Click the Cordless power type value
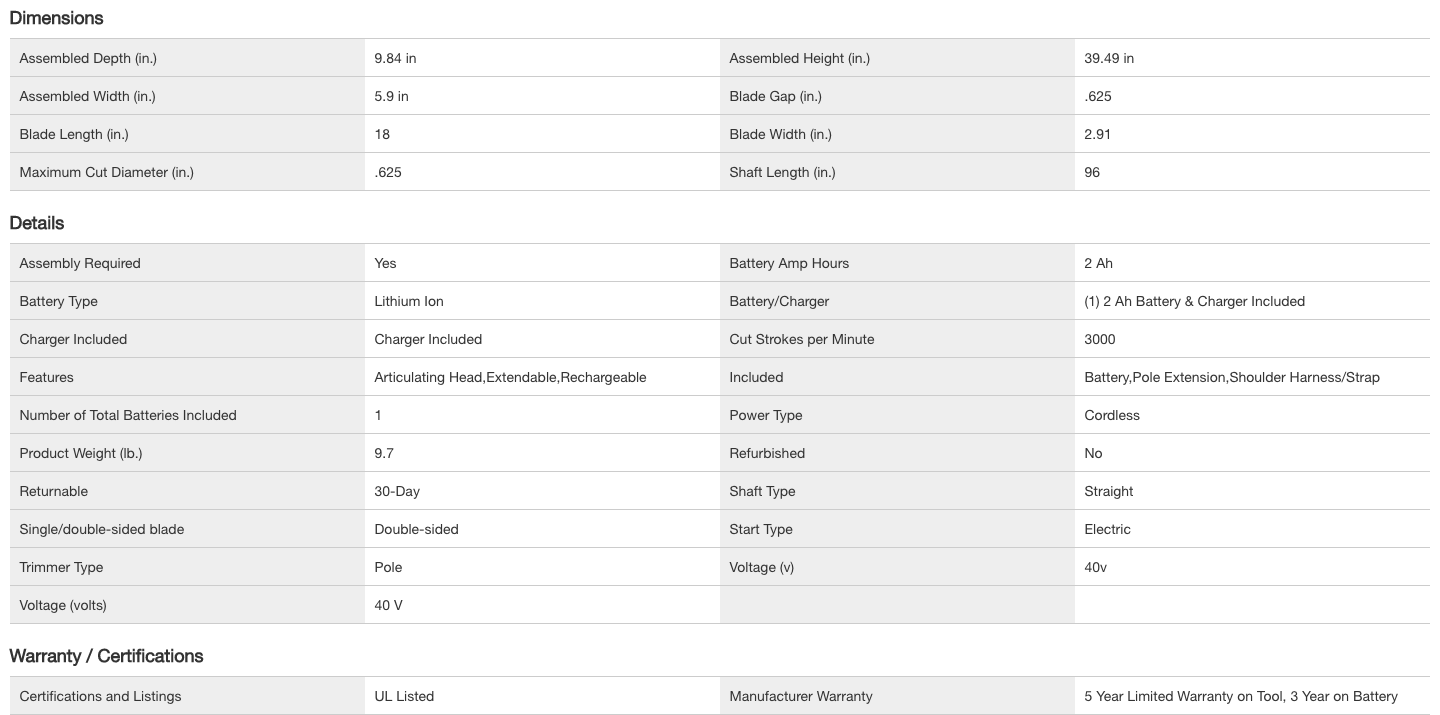 click(x=1112, y=416)
